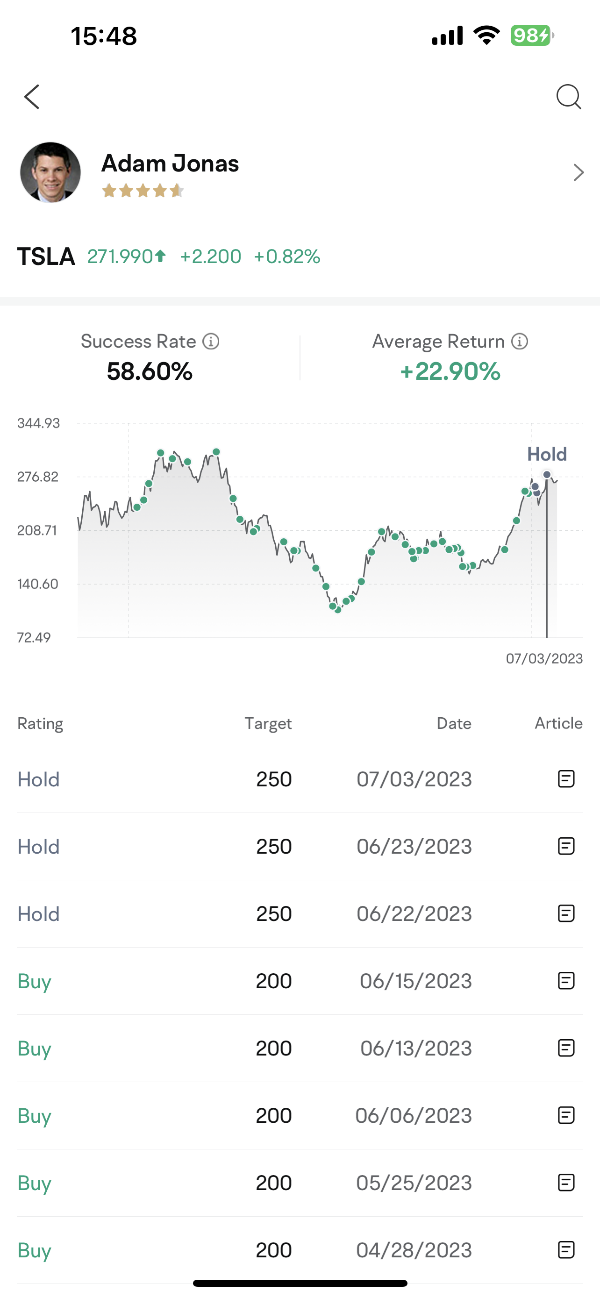Open the article icon for 06/06/2023
This screenshot has width=600, height=1298.
click(566, 1115)
